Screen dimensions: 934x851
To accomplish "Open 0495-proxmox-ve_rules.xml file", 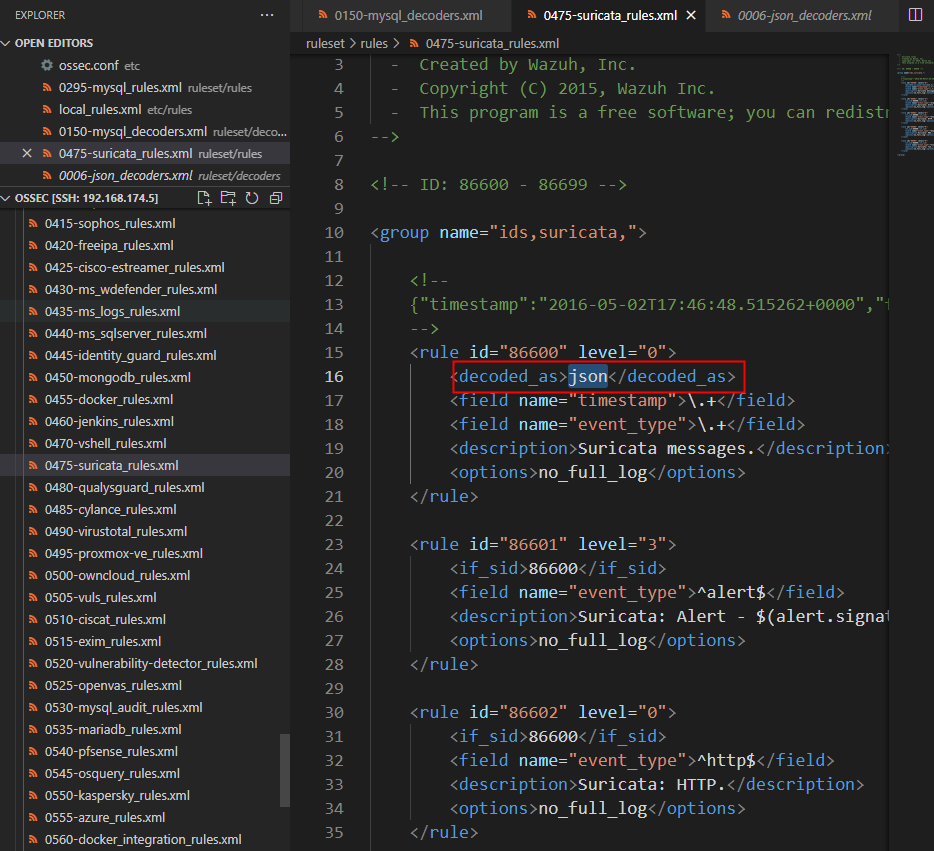I will 145,554.
